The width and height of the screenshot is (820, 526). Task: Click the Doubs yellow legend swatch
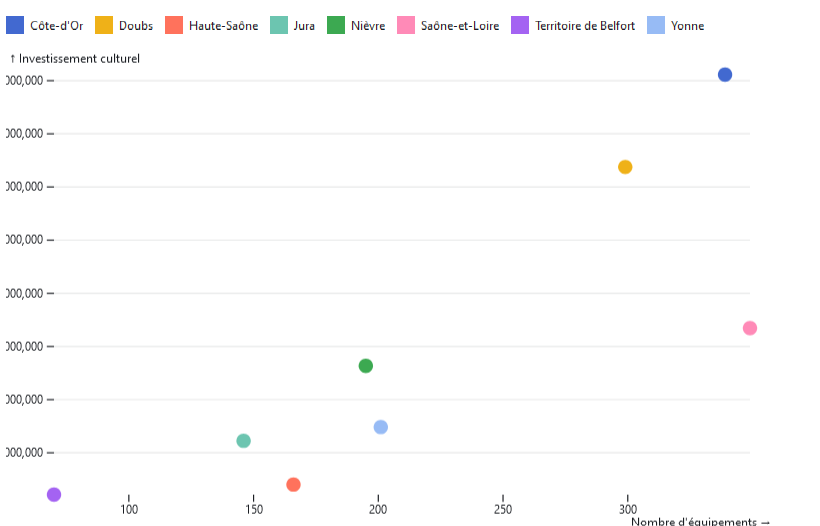click(x=103, y=25)
